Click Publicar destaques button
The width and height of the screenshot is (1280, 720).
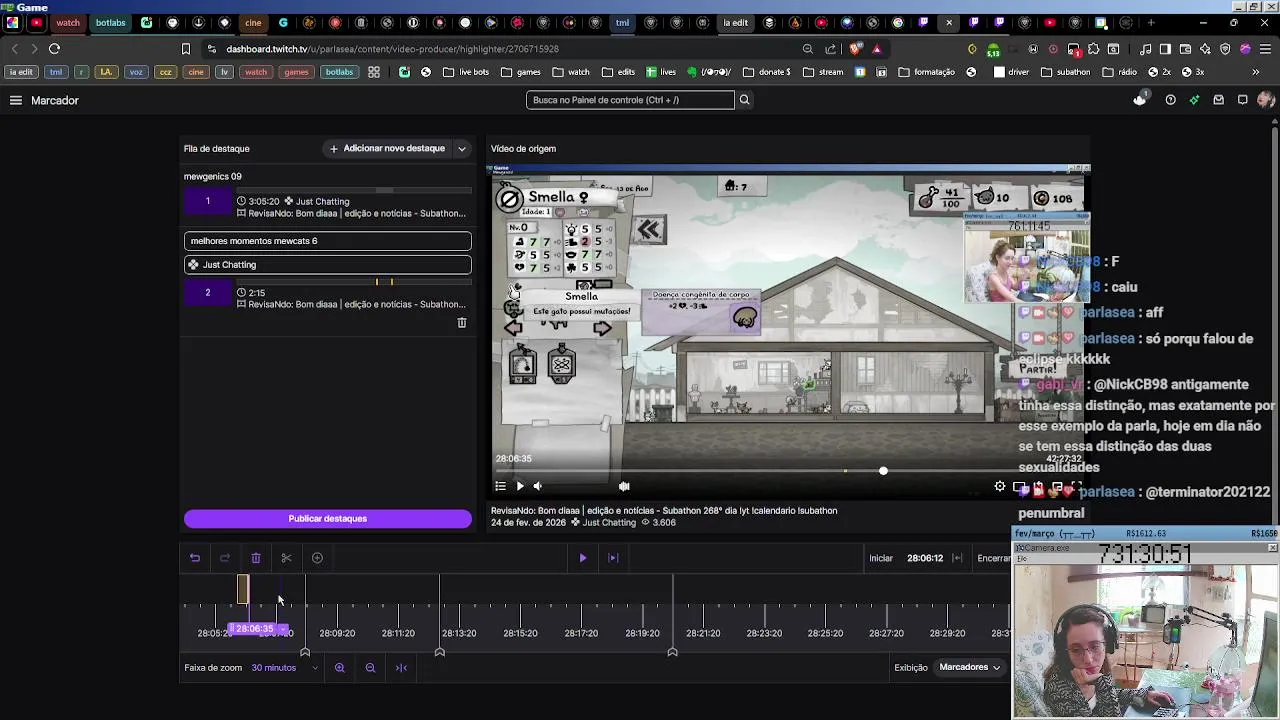coord(327,519)
